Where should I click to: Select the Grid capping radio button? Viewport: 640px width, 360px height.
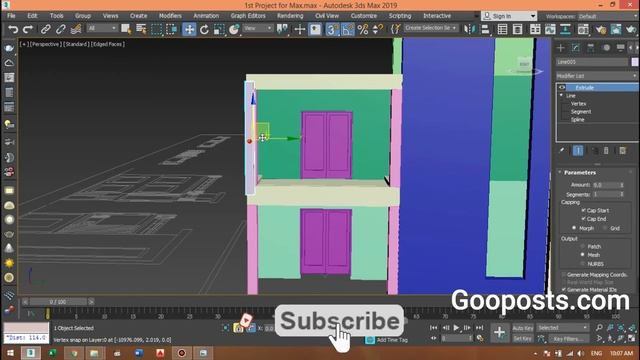pyautogui.click(x=605, y=228)
